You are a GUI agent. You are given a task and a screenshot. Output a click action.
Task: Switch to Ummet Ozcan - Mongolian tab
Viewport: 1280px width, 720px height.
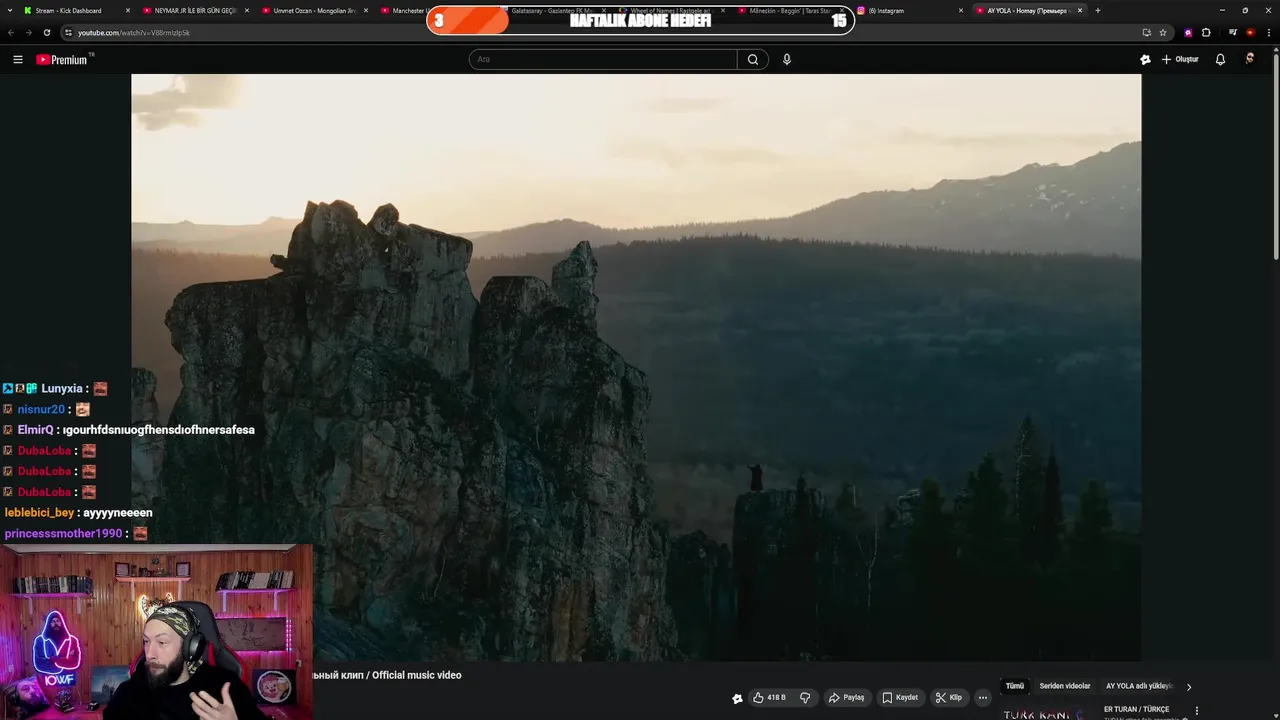click(316, 11)
